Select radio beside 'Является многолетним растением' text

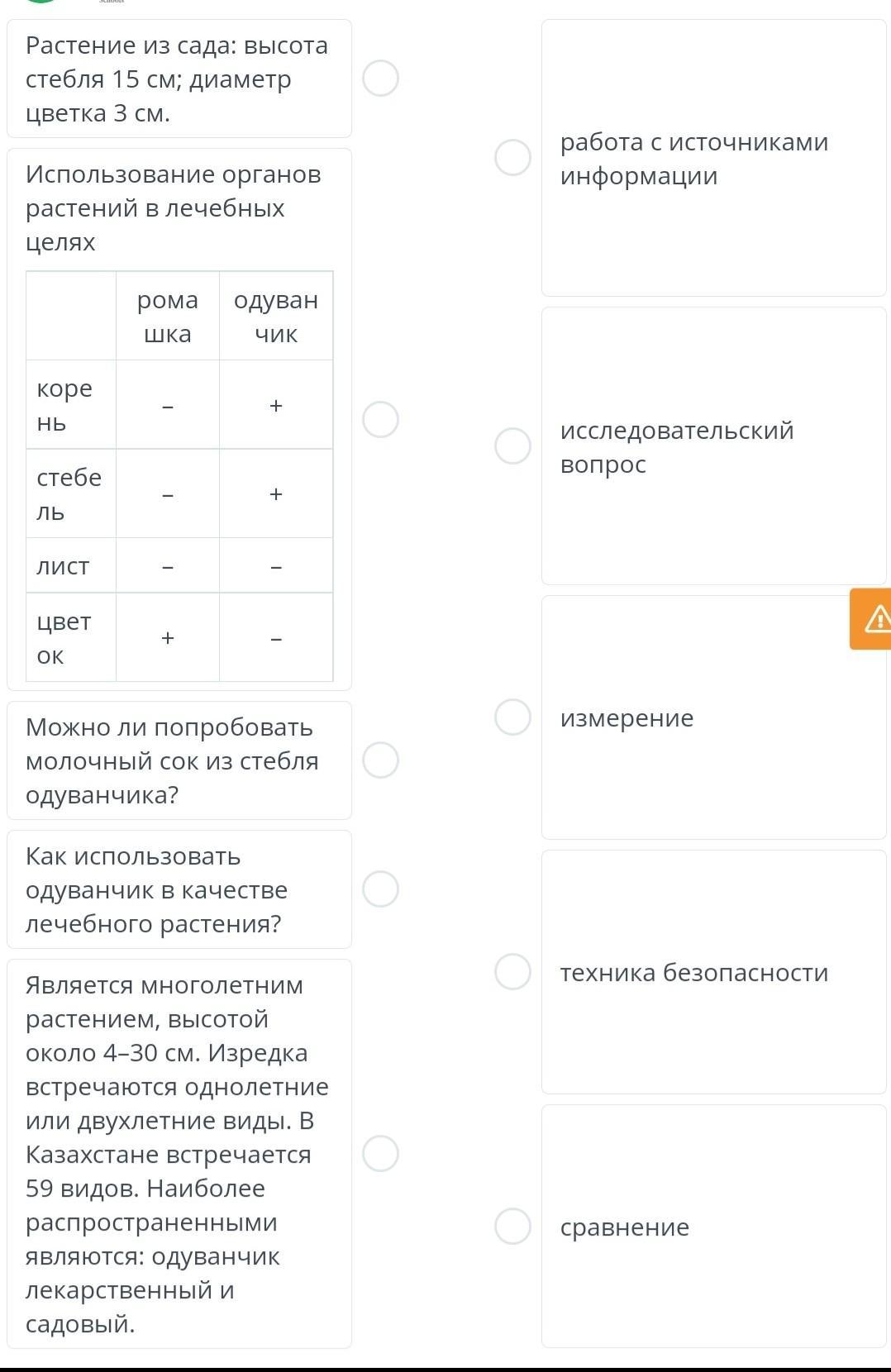click(x=381, y=1153)
